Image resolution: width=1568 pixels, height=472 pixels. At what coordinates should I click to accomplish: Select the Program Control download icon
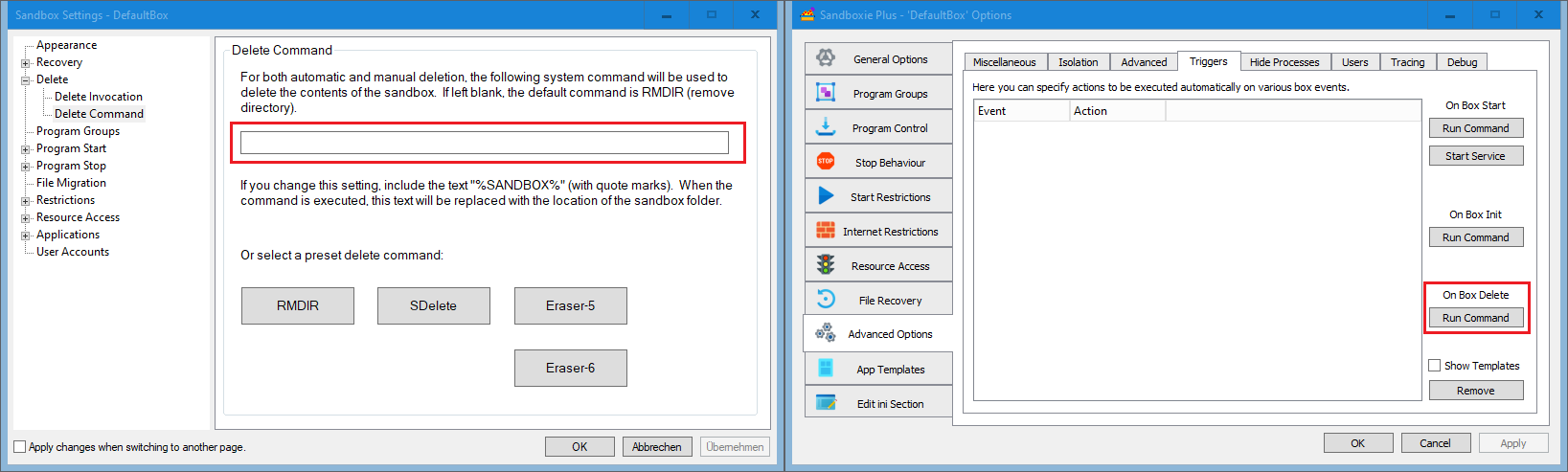point(826,127)
